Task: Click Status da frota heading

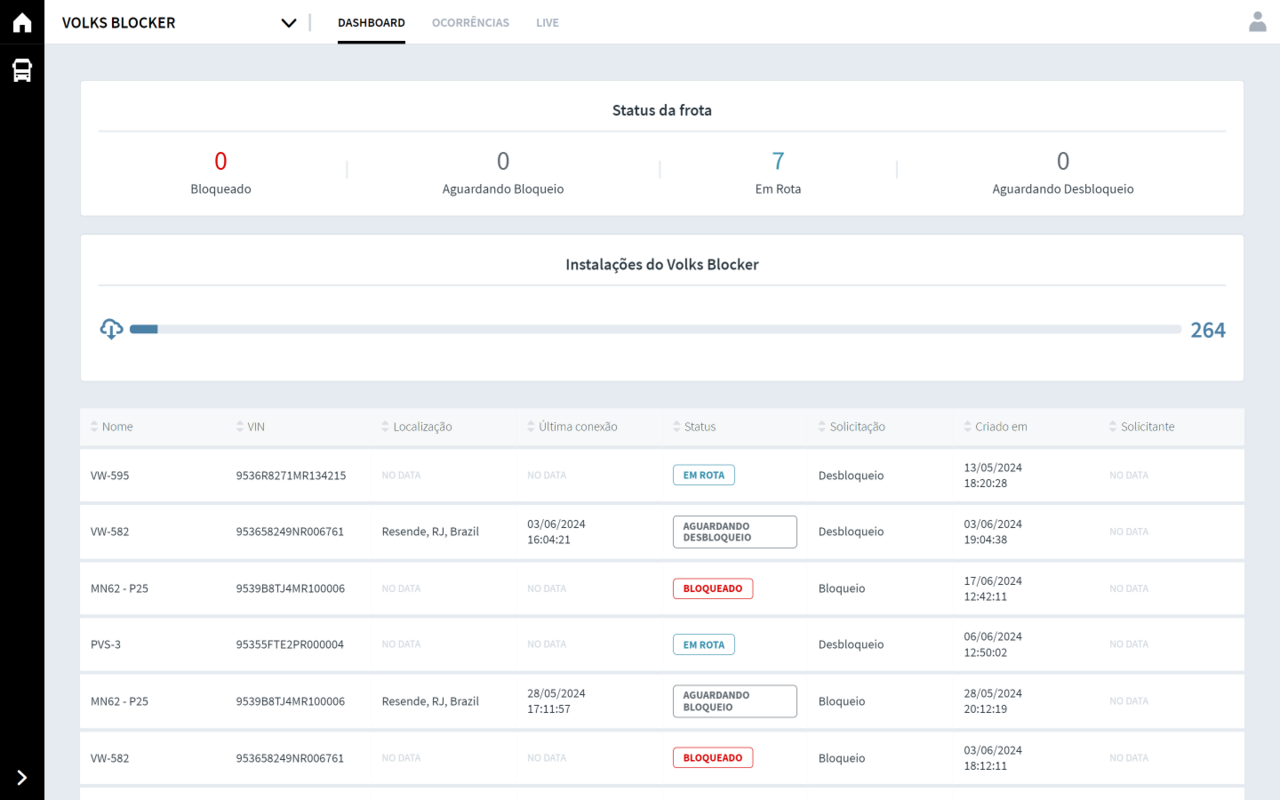Action: (x=662, y=111)
